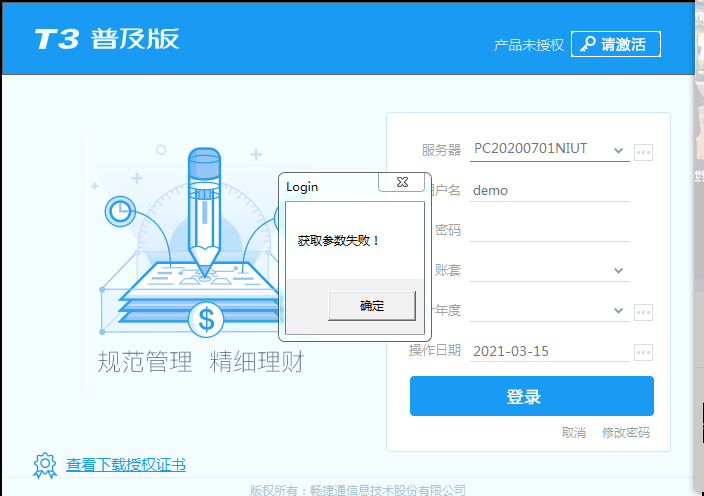The height and width of the screenshot is (496, 704).
Task: Open 查看下载授权证书 link
Action: pyautogui.click(x=126, y=465)
